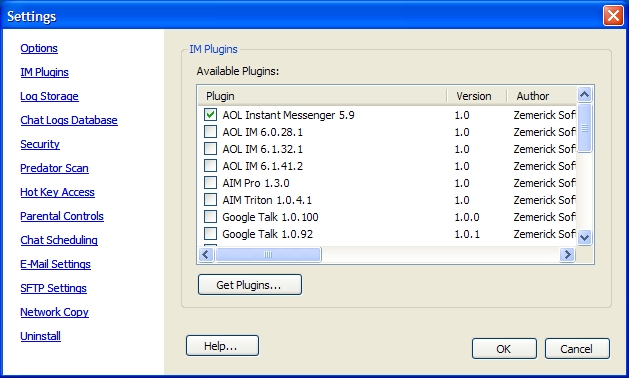Toggle AIM Triton 1.0.4.1 checkbox
This screenshot has width=629, height=378.
210,200
